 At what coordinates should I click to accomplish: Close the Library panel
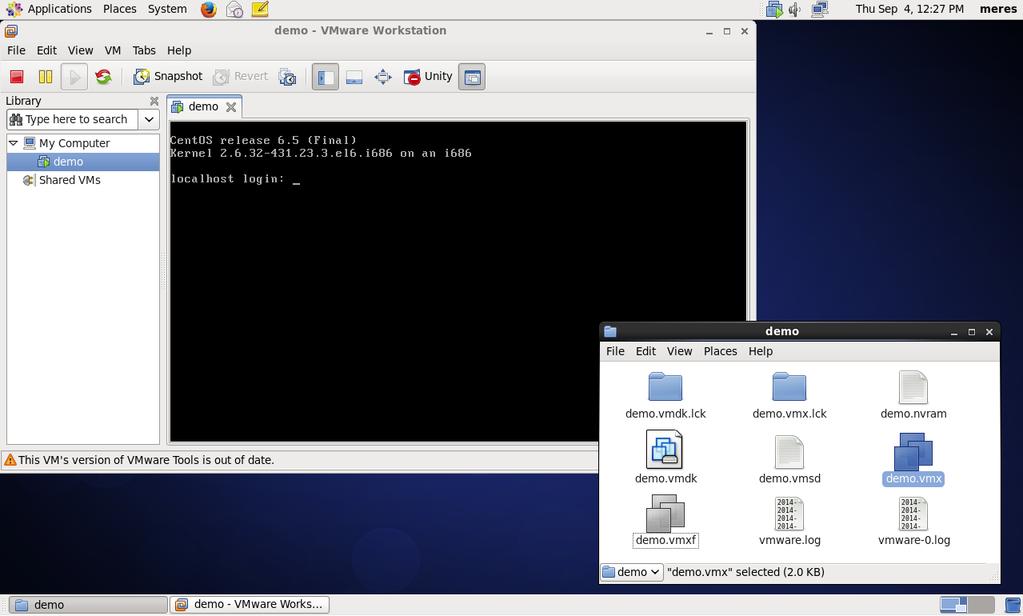click(x=154, y=100)
